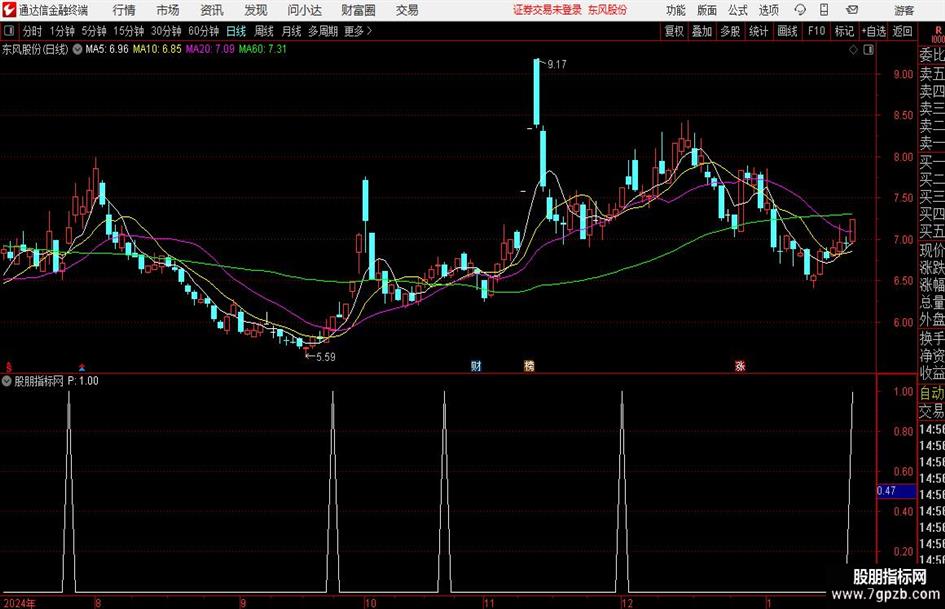Click the 东风股份(日线) chart title

point(35,49)
